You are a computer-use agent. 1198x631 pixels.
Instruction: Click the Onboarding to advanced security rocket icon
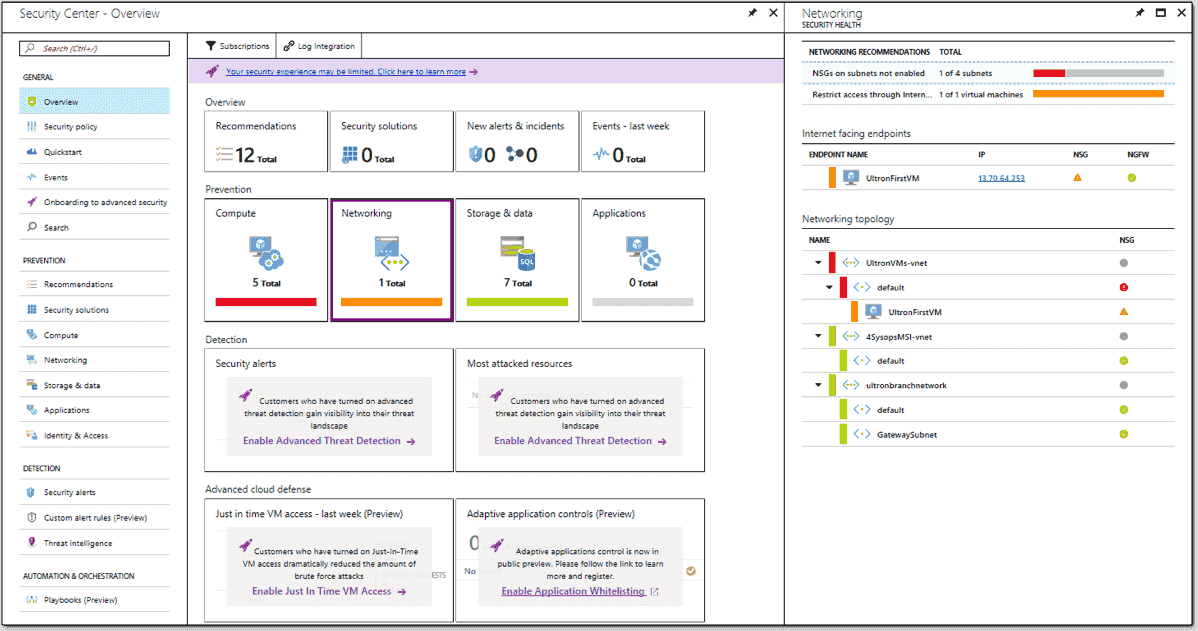pyautogui.click(x=31, y=202)
